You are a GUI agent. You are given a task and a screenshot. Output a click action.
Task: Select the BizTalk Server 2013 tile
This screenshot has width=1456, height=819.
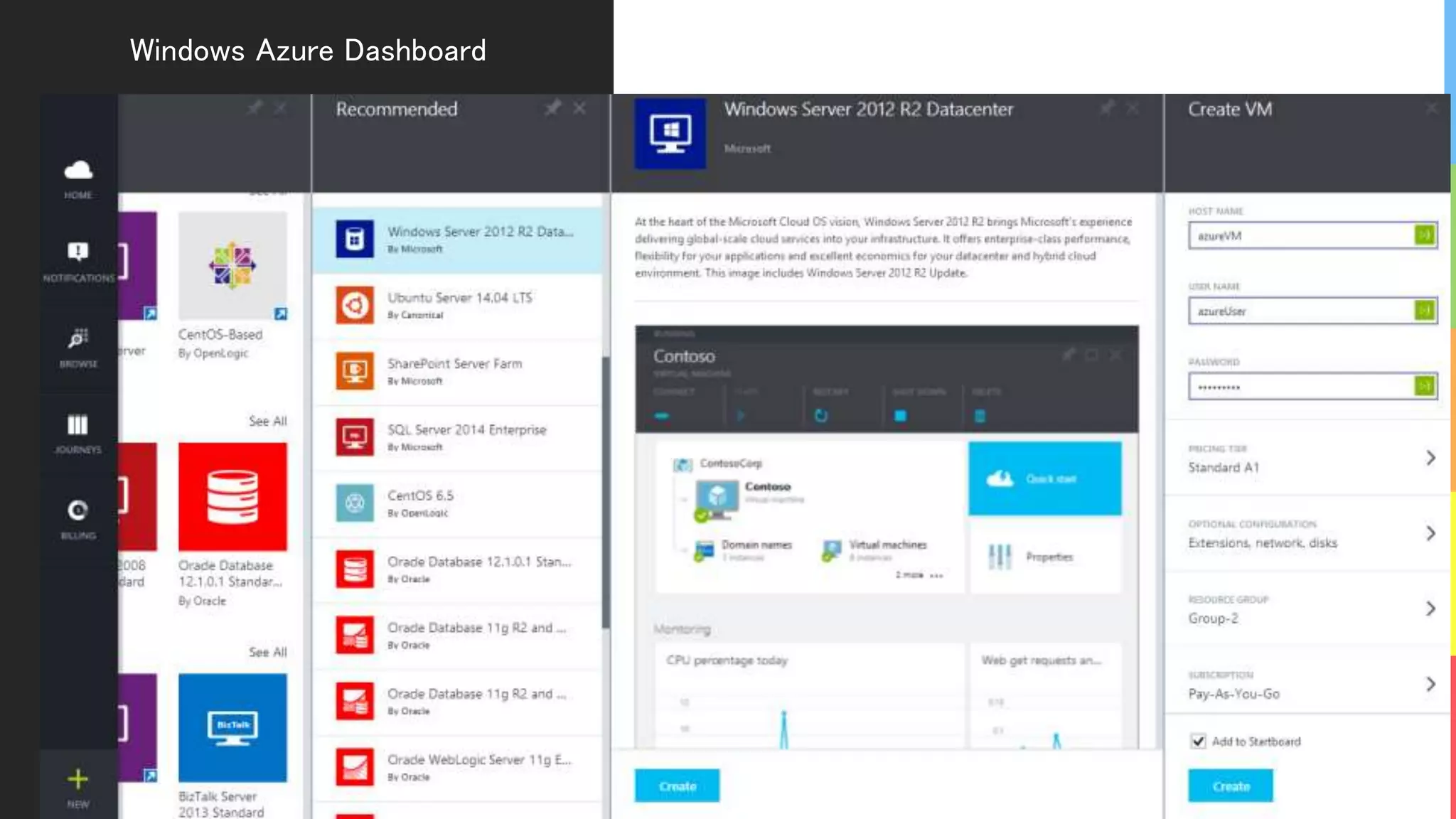(x=233, y=728)
